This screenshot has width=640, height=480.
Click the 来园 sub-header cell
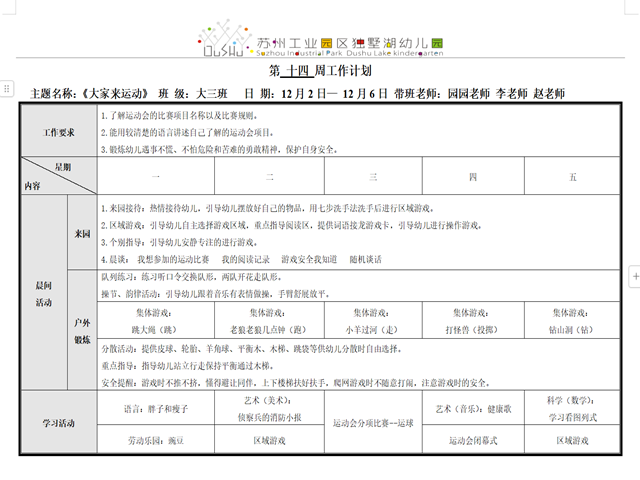(x=82, y=233)
